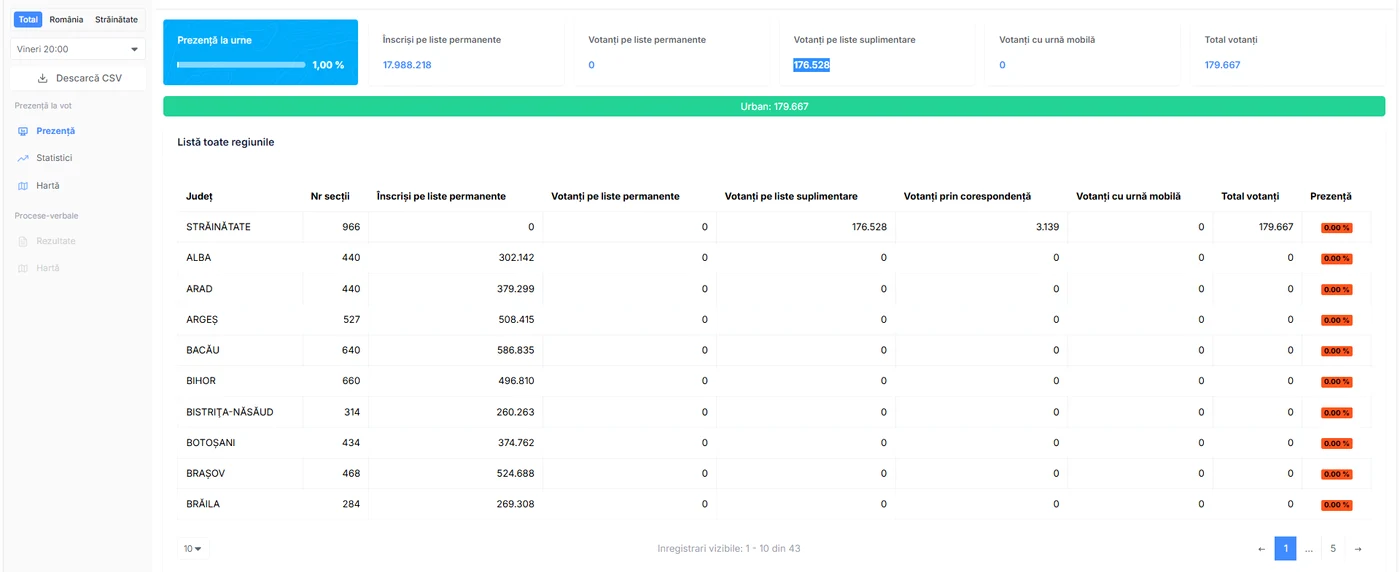
Task: Click the 0.00 % badge in the BRĂILA row
Action: [1336, 505]
